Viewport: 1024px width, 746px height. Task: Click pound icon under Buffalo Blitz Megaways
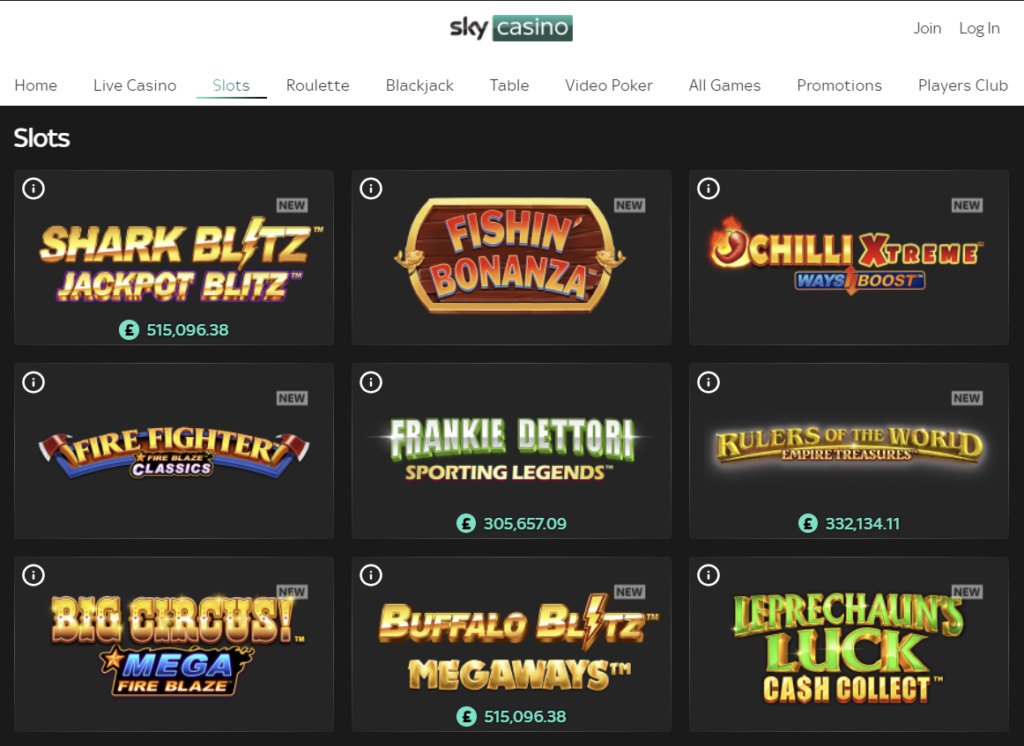pyautogui.click(x=466, y=717)
